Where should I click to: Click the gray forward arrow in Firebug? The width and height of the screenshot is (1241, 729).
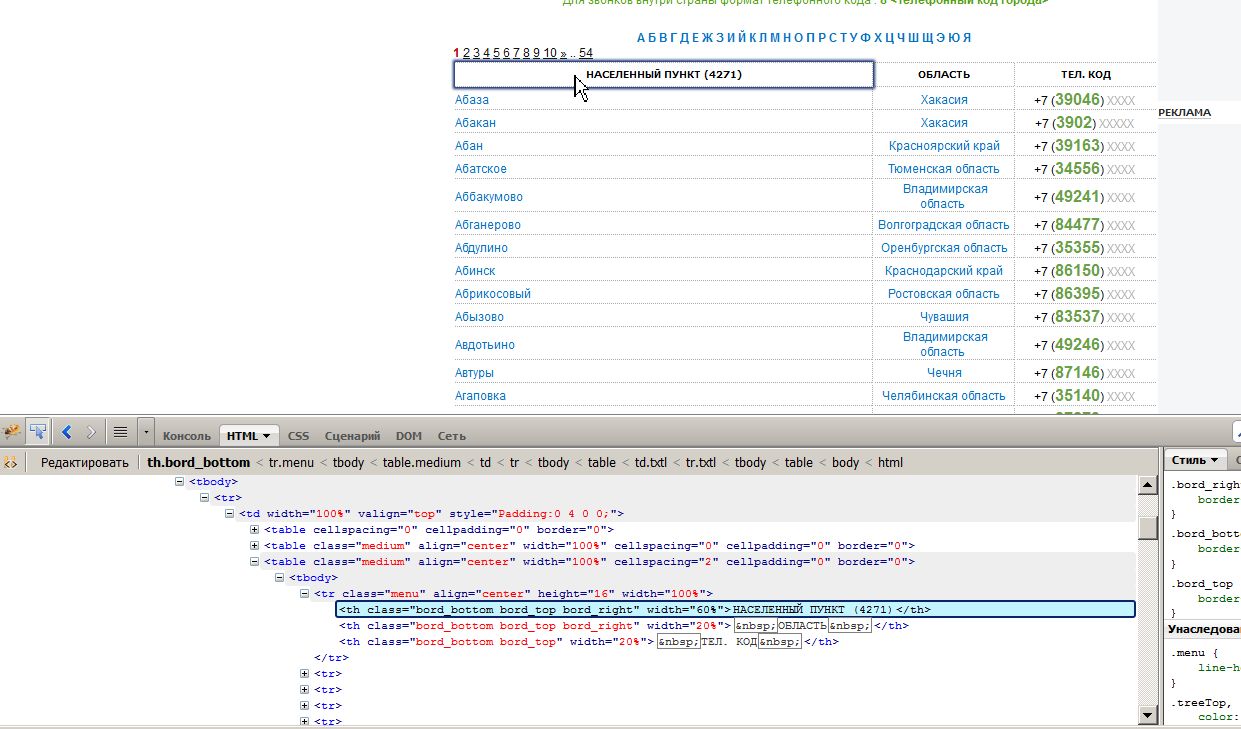[91, 432]
